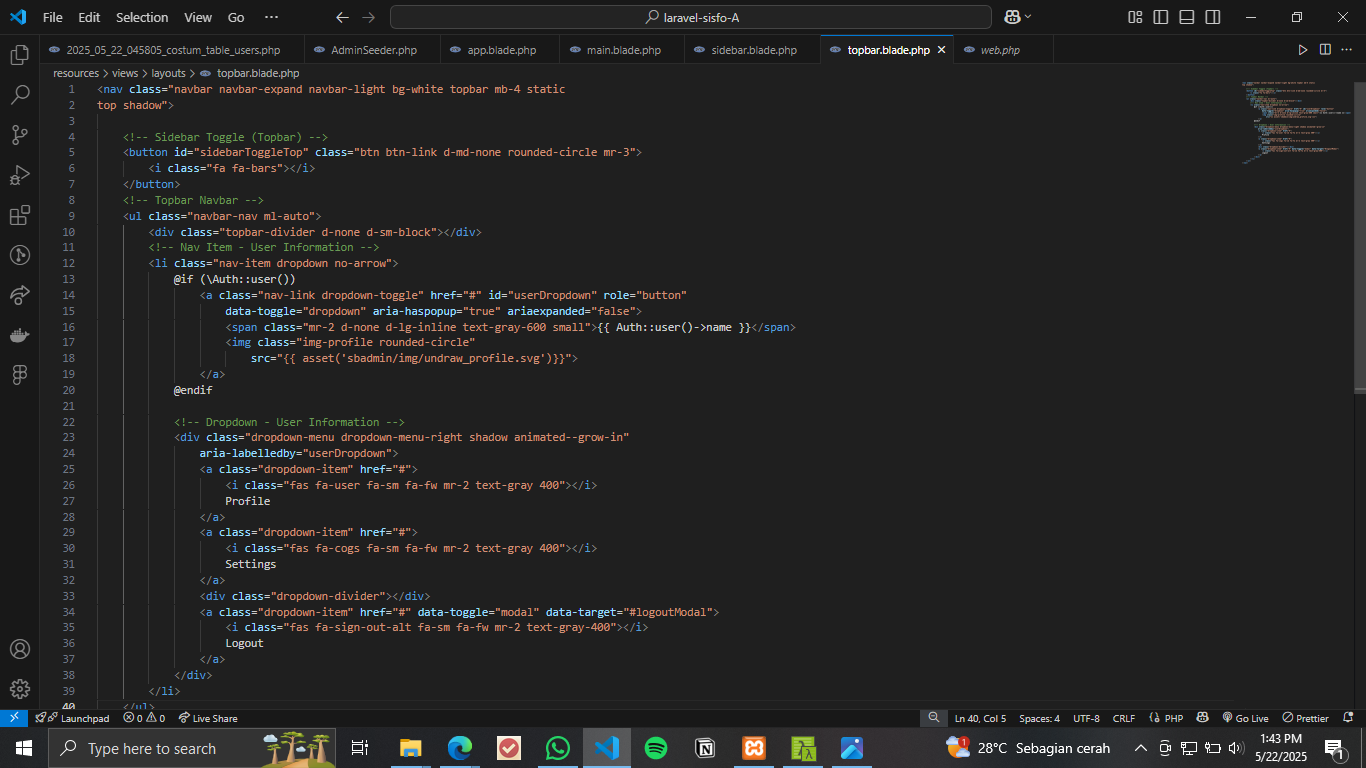Toggle the bottom panel layout button
Image resolution: width=1366 pixels, height=768 pixels.
pyautogui.click(x=1186, y=17)
